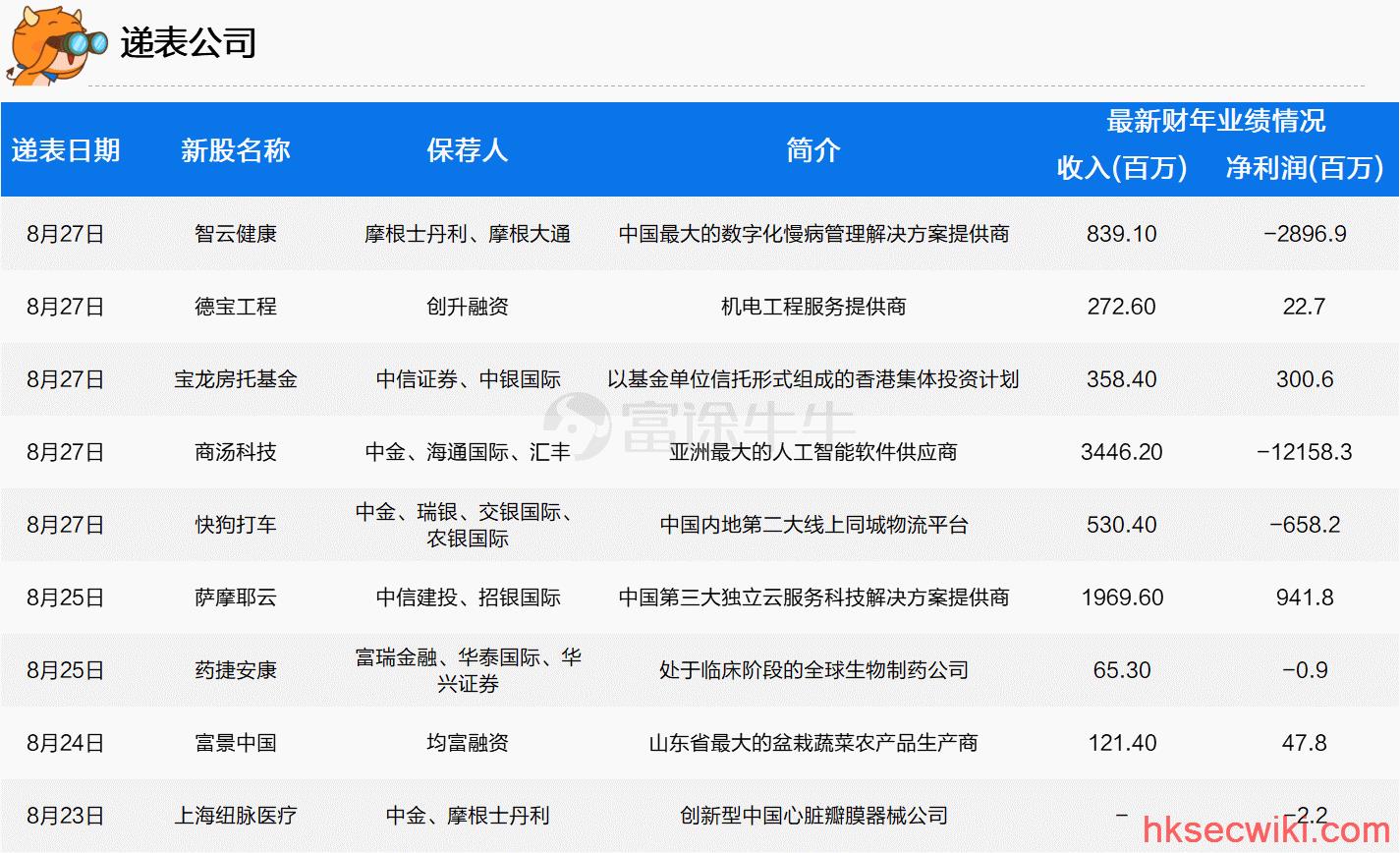The height and width of the screenshot is (853, 1400).
Task: Click sponsor cell 中信证券、中银国际
Action: tap(468, 379)
